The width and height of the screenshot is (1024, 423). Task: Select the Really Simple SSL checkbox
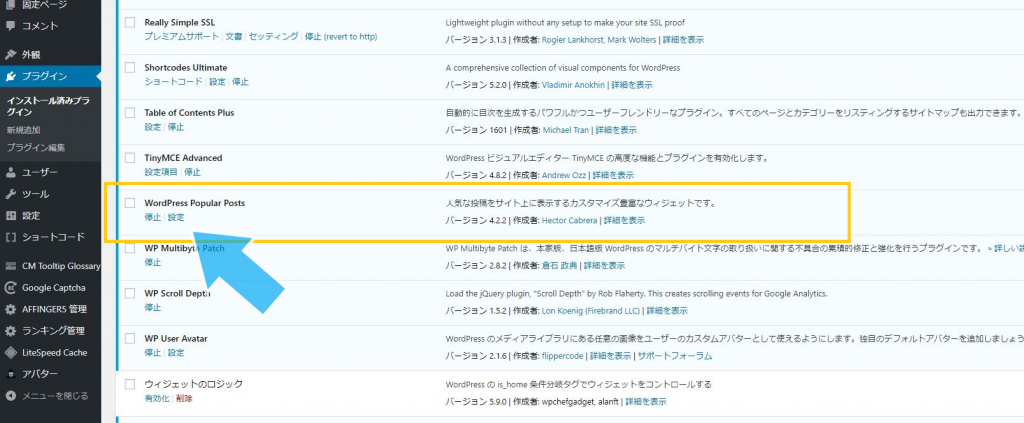tap(129, 21)
